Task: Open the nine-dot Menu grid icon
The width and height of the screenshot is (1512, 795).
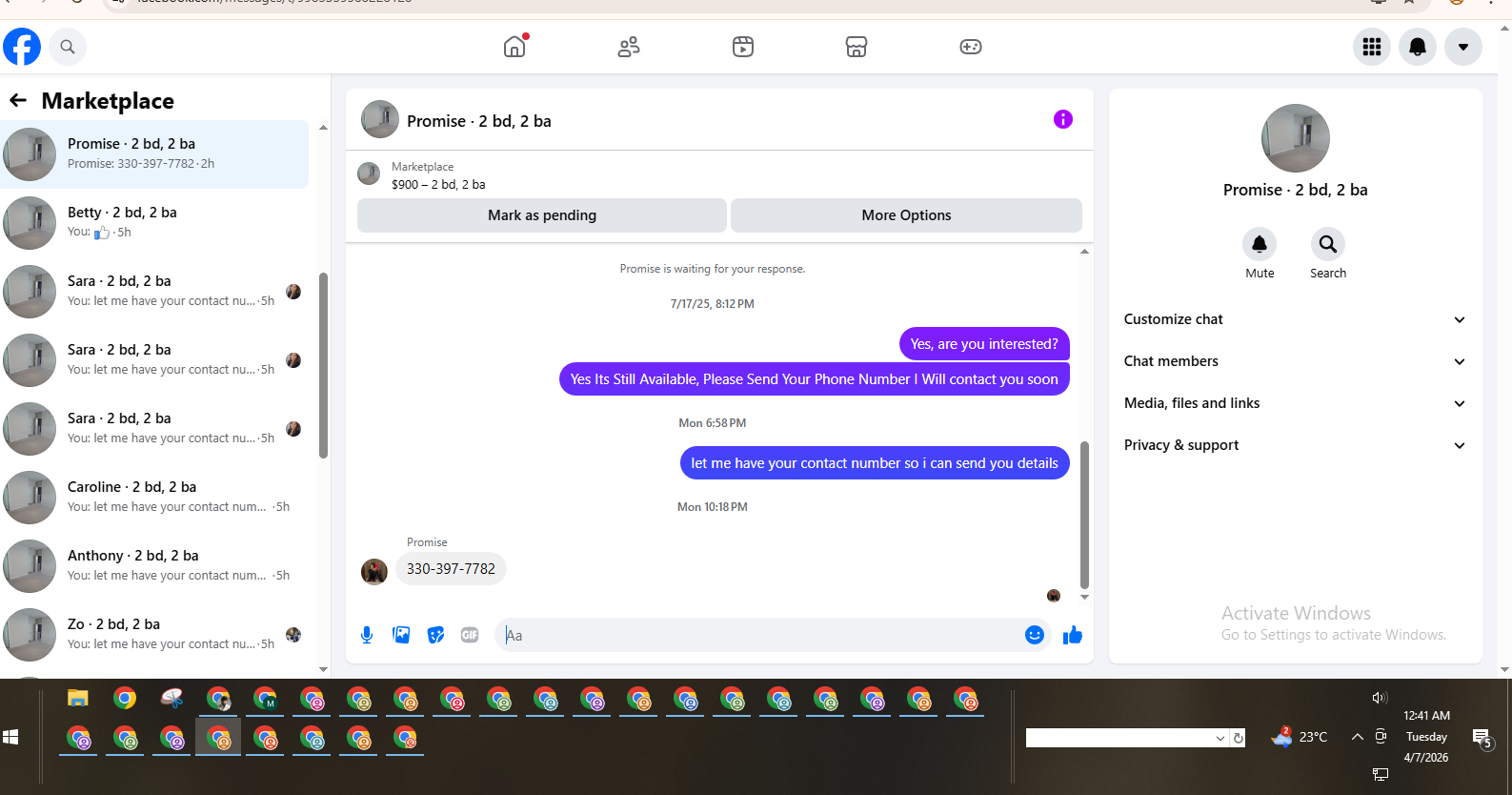Action: pos(1372,47)
